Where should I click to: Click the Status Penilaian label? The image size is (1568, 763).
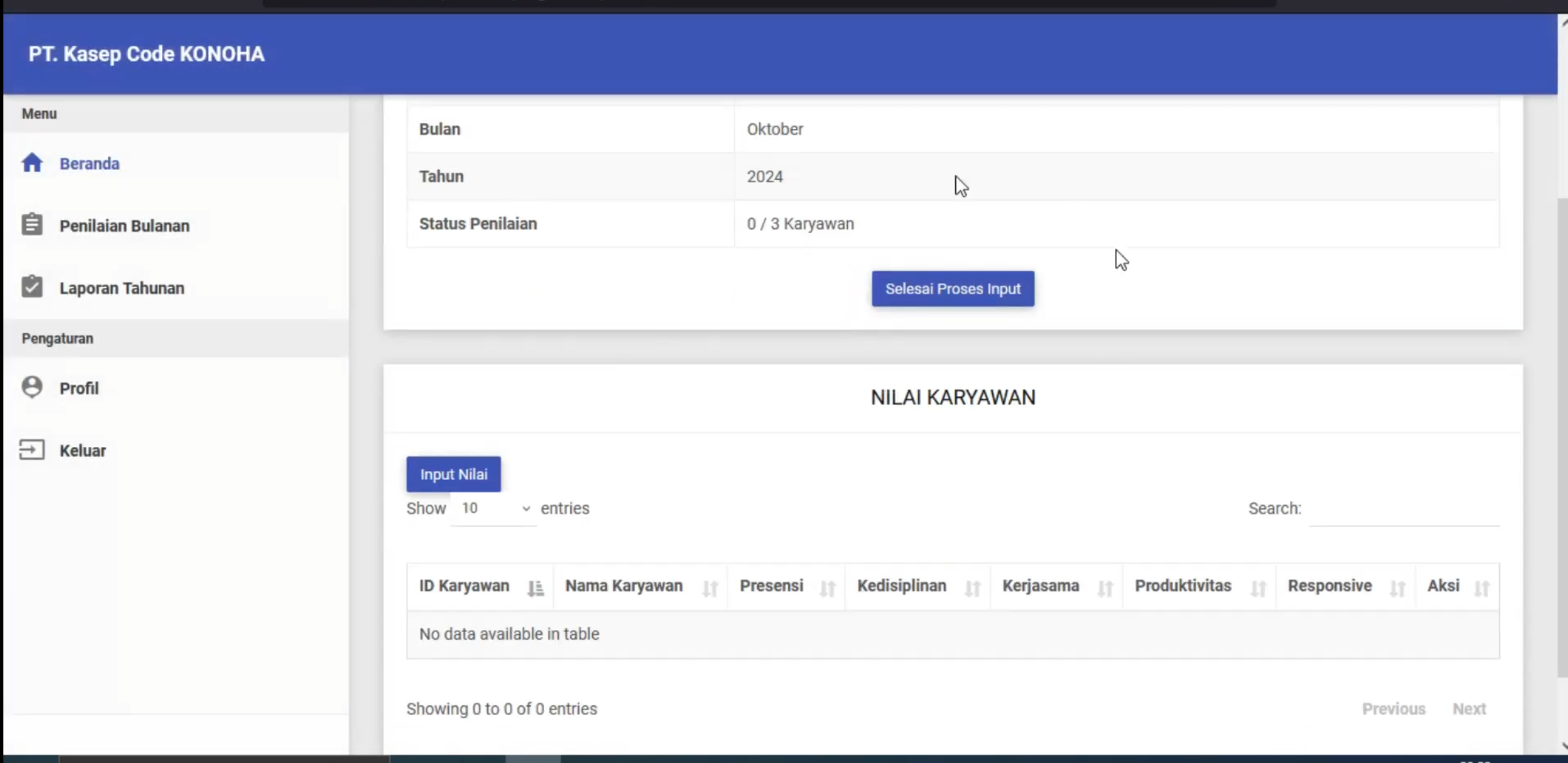pyautogui.click(x=478, y=223)
